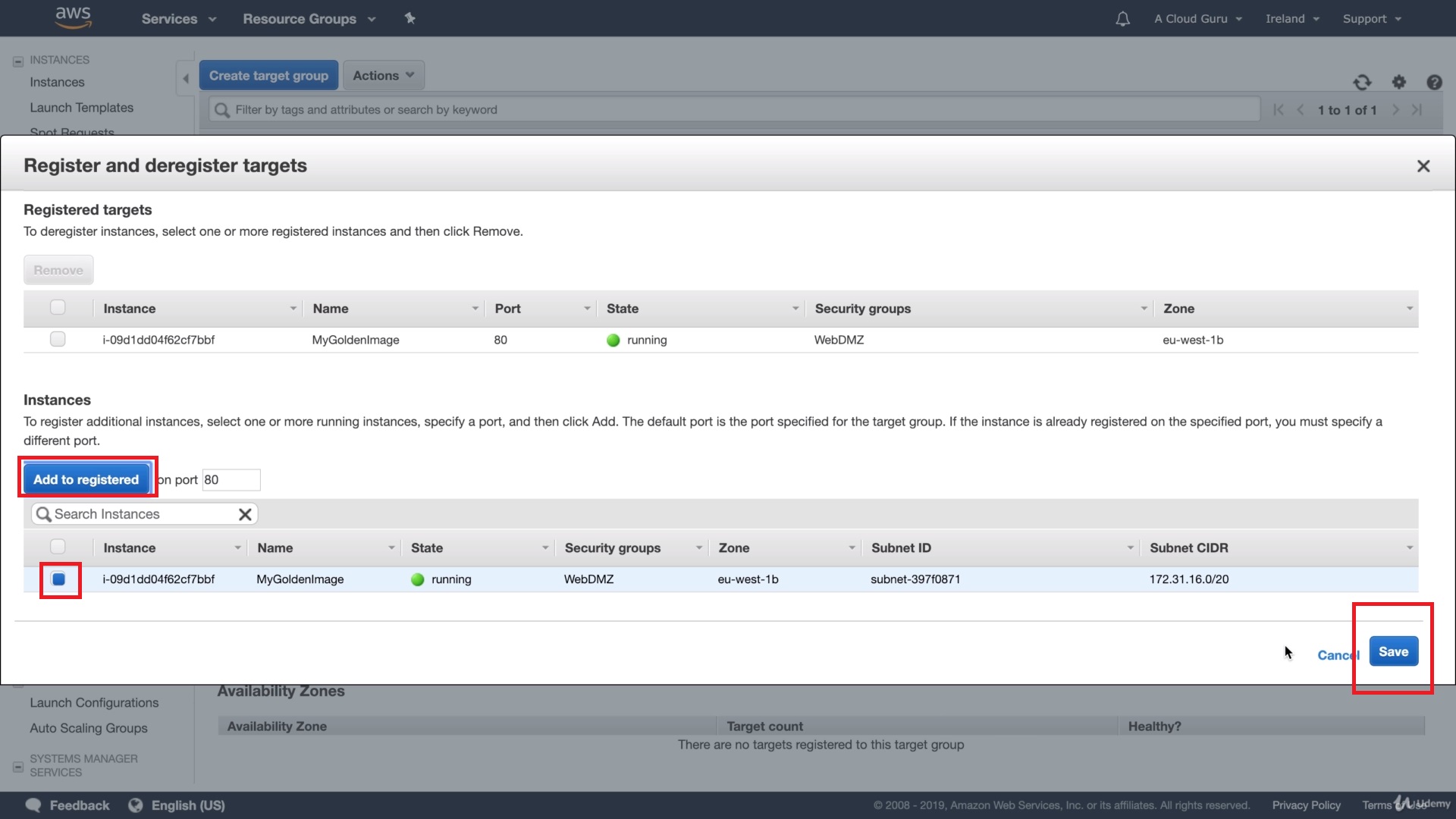1456x819 pixels.
Task: Clear the Search Instances field with X
Action: click(245, 514)
